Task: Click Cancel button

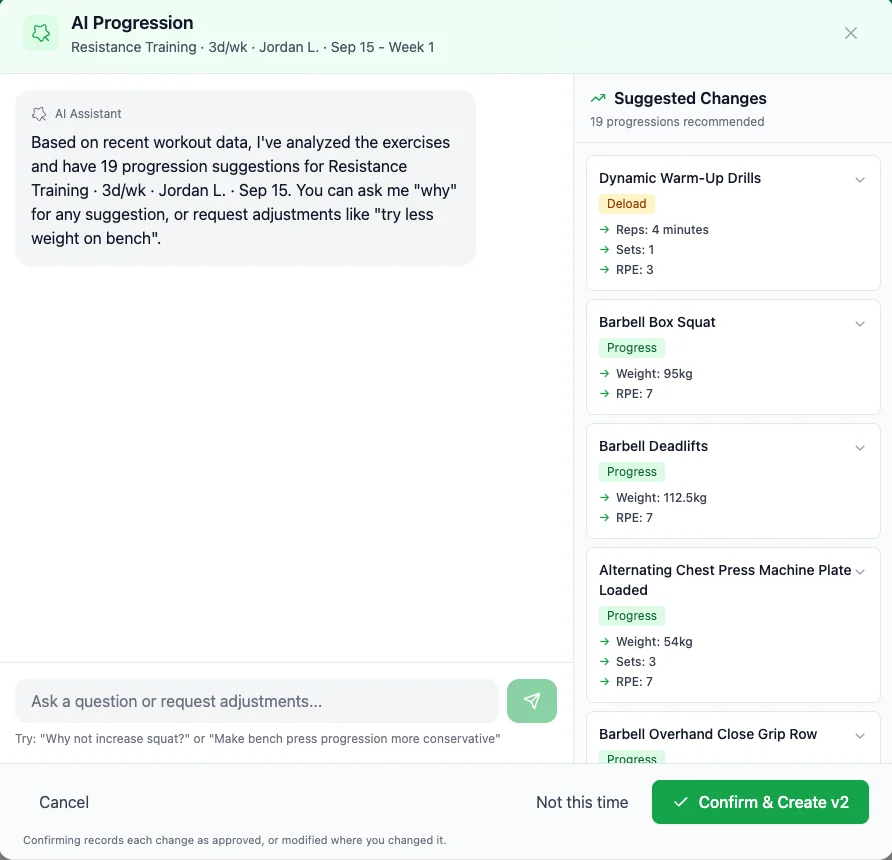Action: (64, 802)
